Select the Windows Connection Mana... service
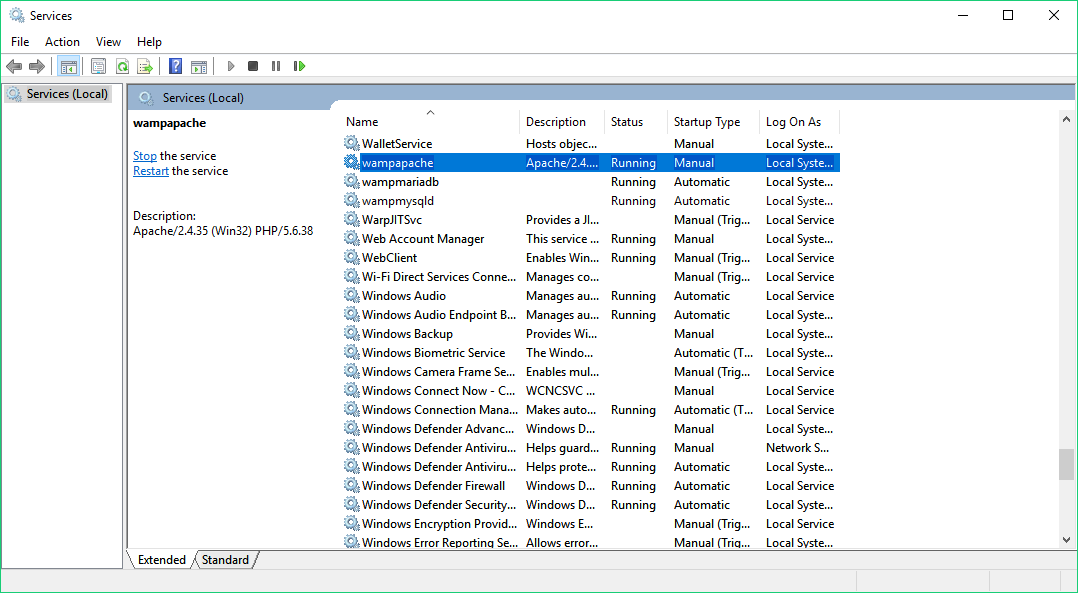 coord(439,410)
